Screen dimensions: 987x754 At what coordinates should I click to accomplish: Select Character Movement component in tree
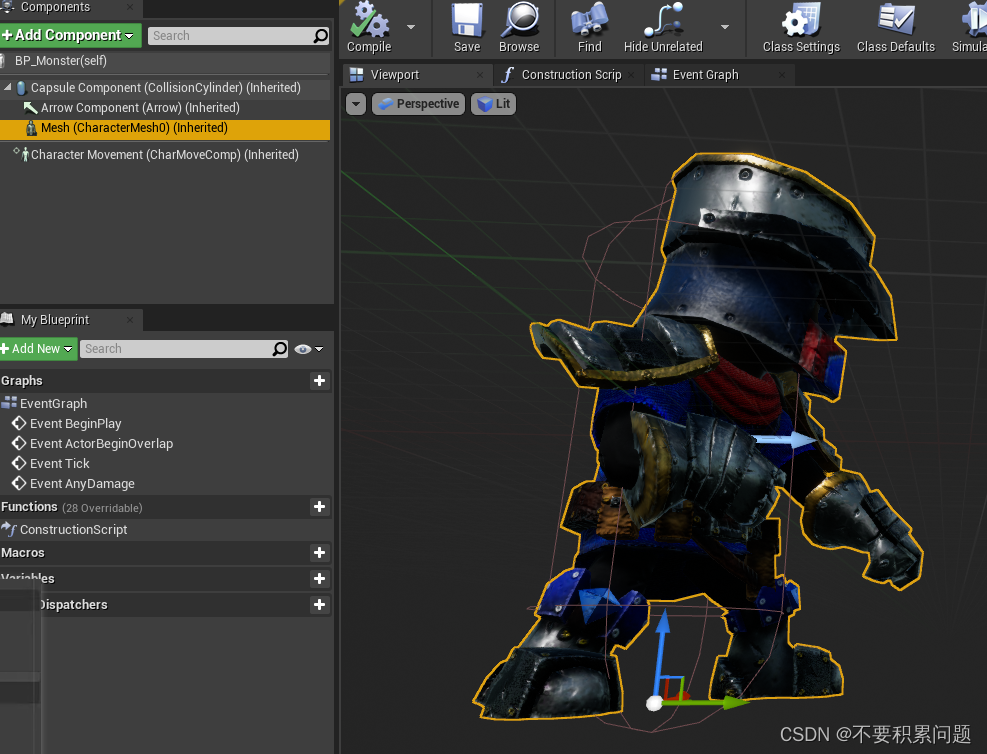pyautogui.click(x=164, y=155)
